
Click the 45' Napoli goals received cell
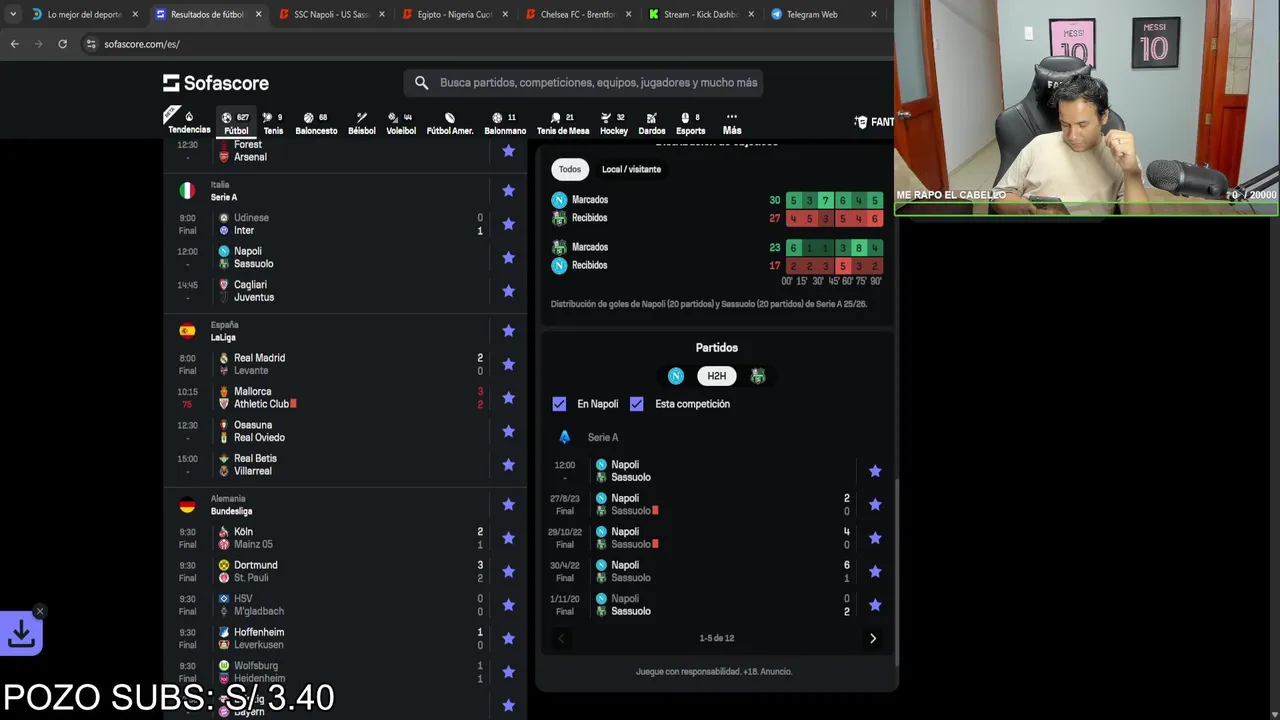click(x=842, y=266)
